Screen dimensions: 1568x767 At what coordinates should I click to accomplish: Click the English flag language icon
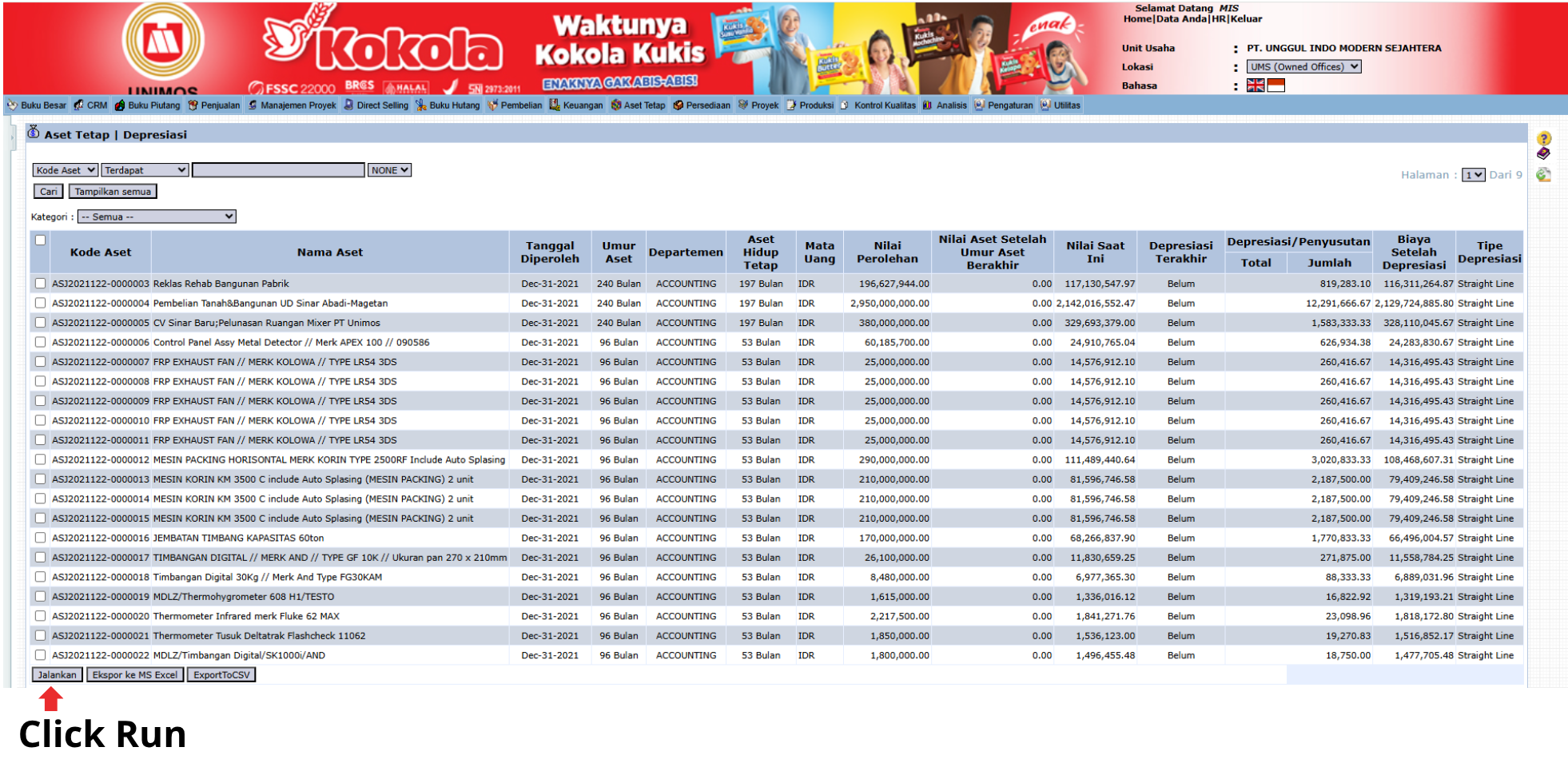click(1256, 85)
